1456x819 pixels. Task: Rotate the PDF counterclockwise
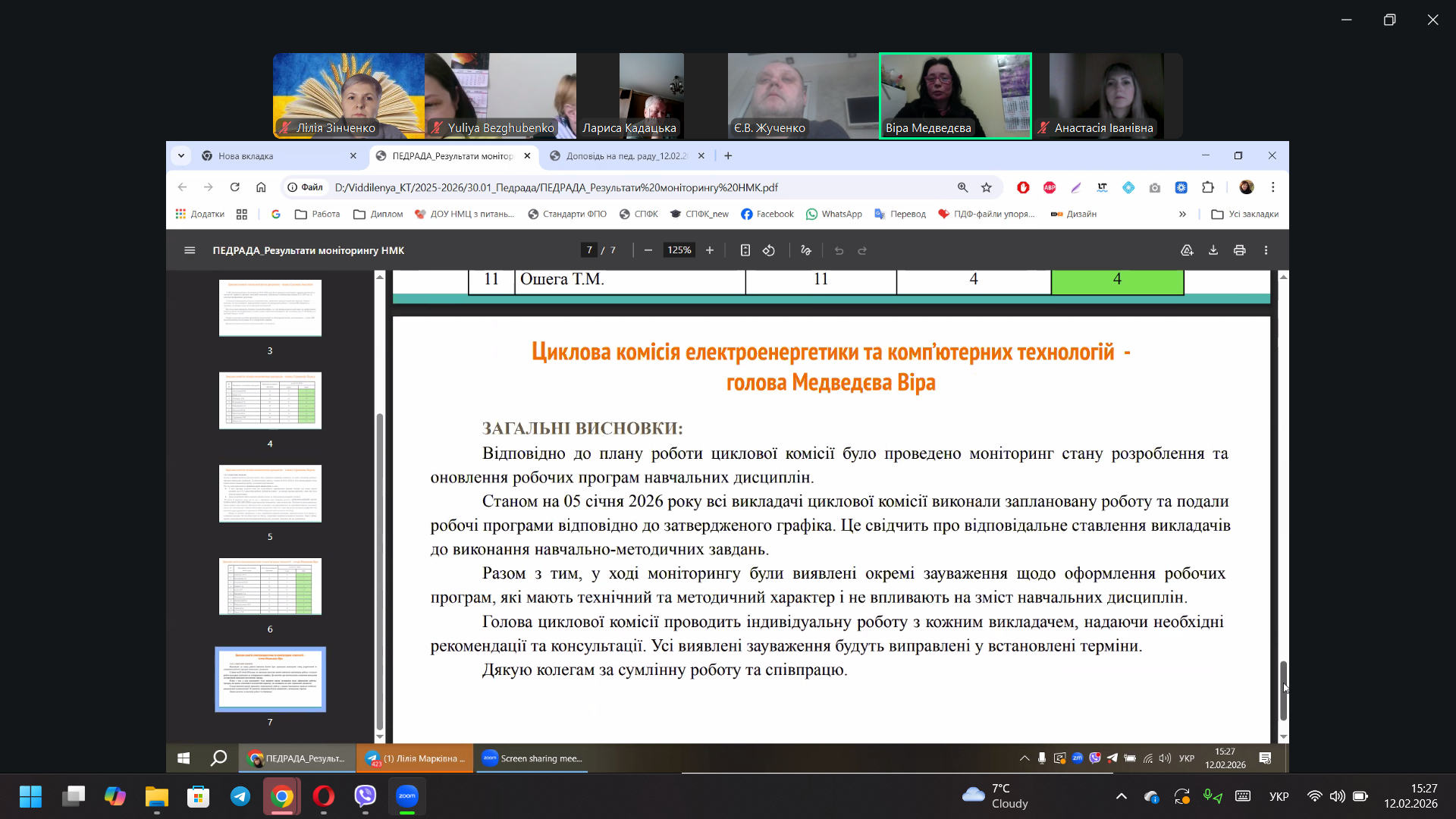coord(769,250)
